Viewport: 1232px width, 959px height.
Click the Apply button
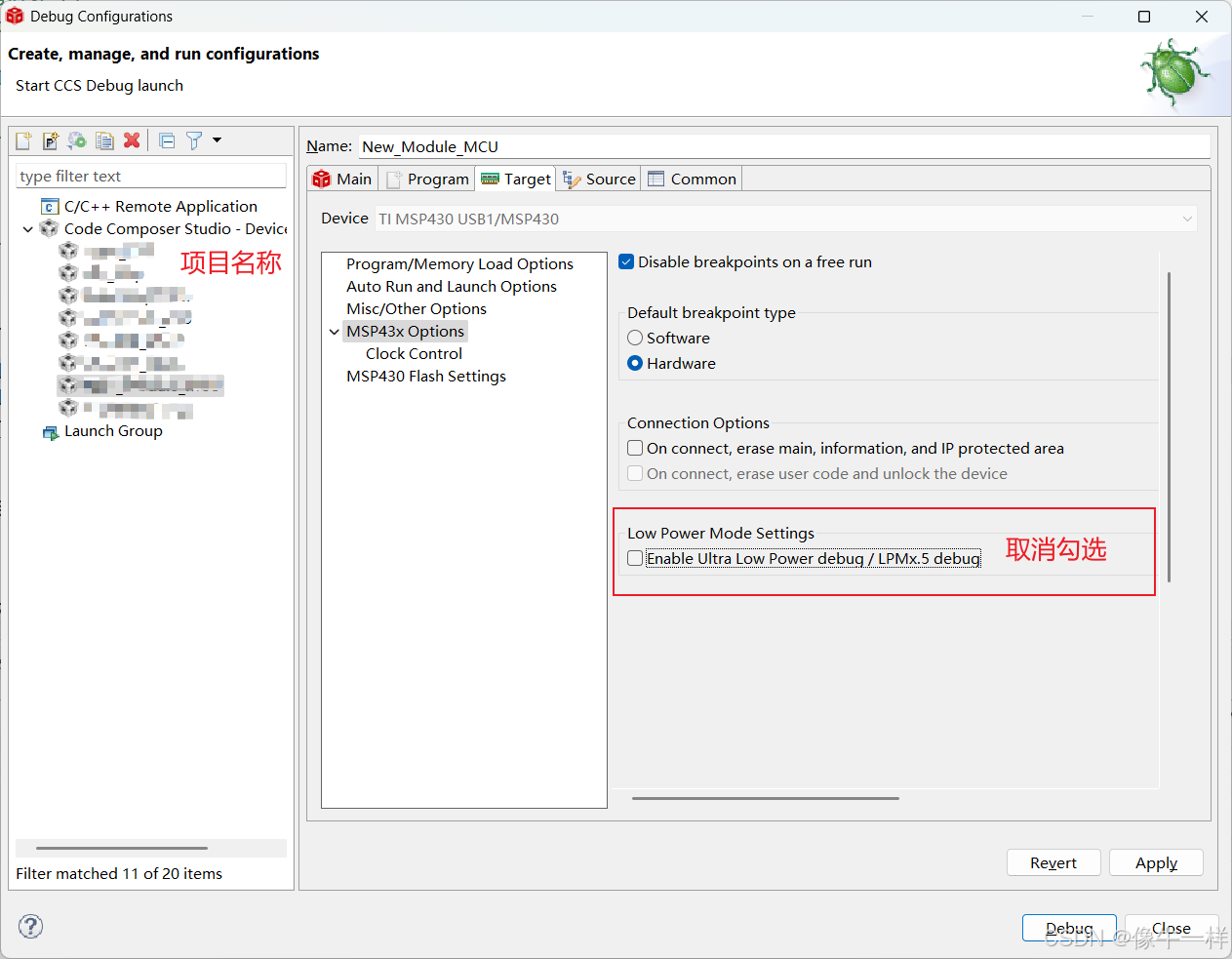(x=1156, y=862)
